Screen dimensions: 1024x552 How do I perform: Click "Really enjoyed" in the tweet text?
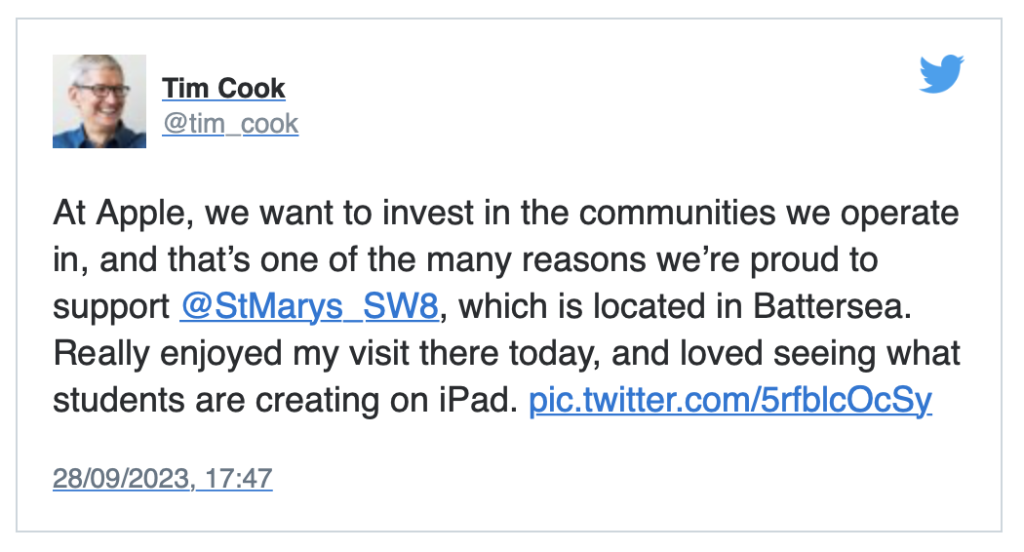(x=167, y=355)
